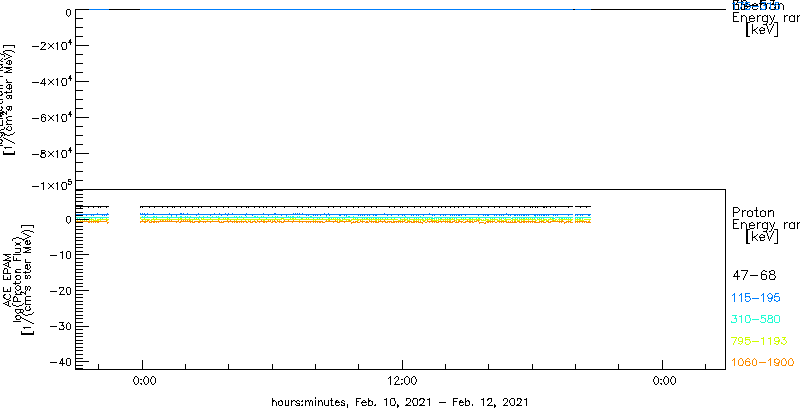Click the yellow 795-1193 legend entry
The image size is (800, 410).
[x=760, y=341]
